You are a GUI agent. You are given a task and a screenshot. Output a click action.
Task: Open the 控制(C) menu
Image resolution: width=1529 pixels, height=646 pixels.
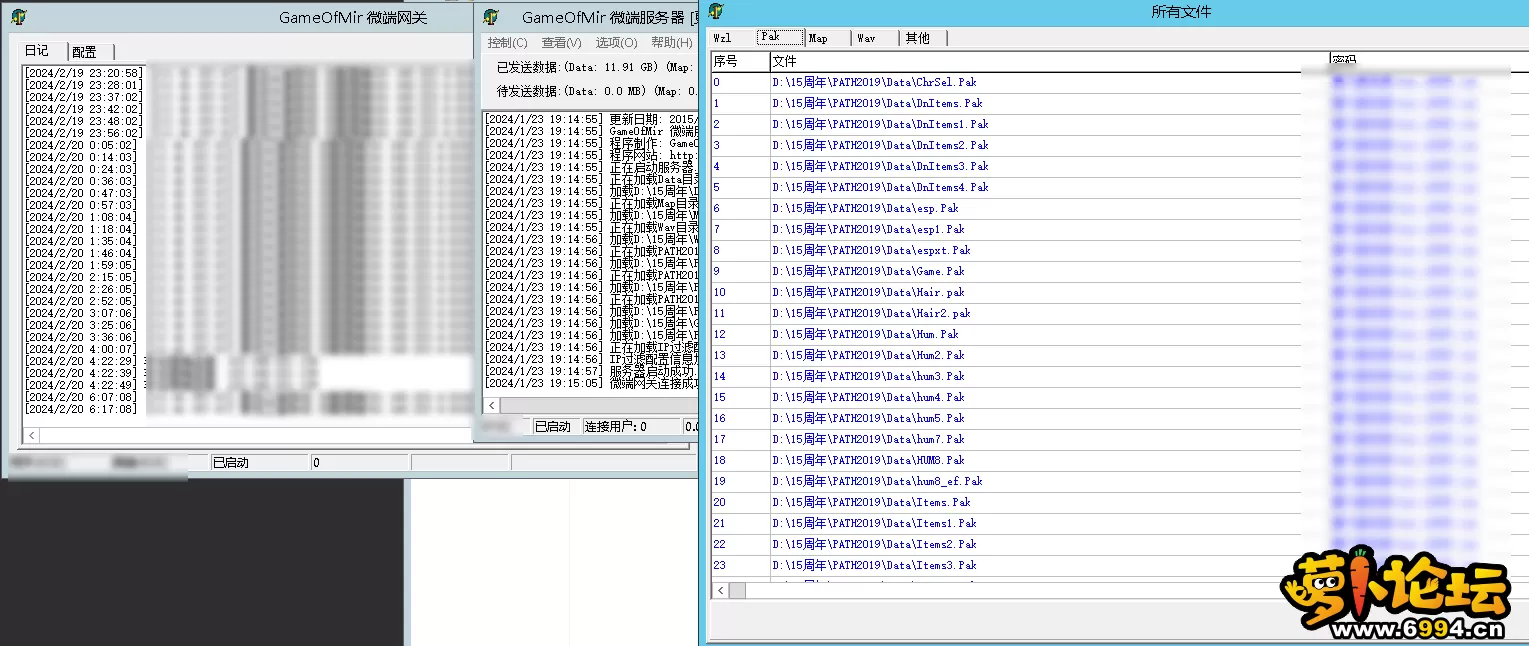tap(507, 43)
